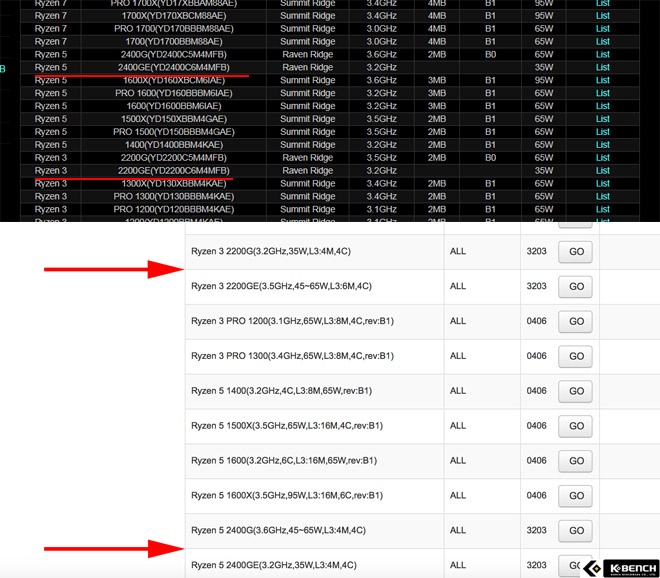The width and height of the screenshot is (660, 578).
Task: Select text 2200GE(YD2200C6M4MFB)
Action: click(x=173, y=170)
